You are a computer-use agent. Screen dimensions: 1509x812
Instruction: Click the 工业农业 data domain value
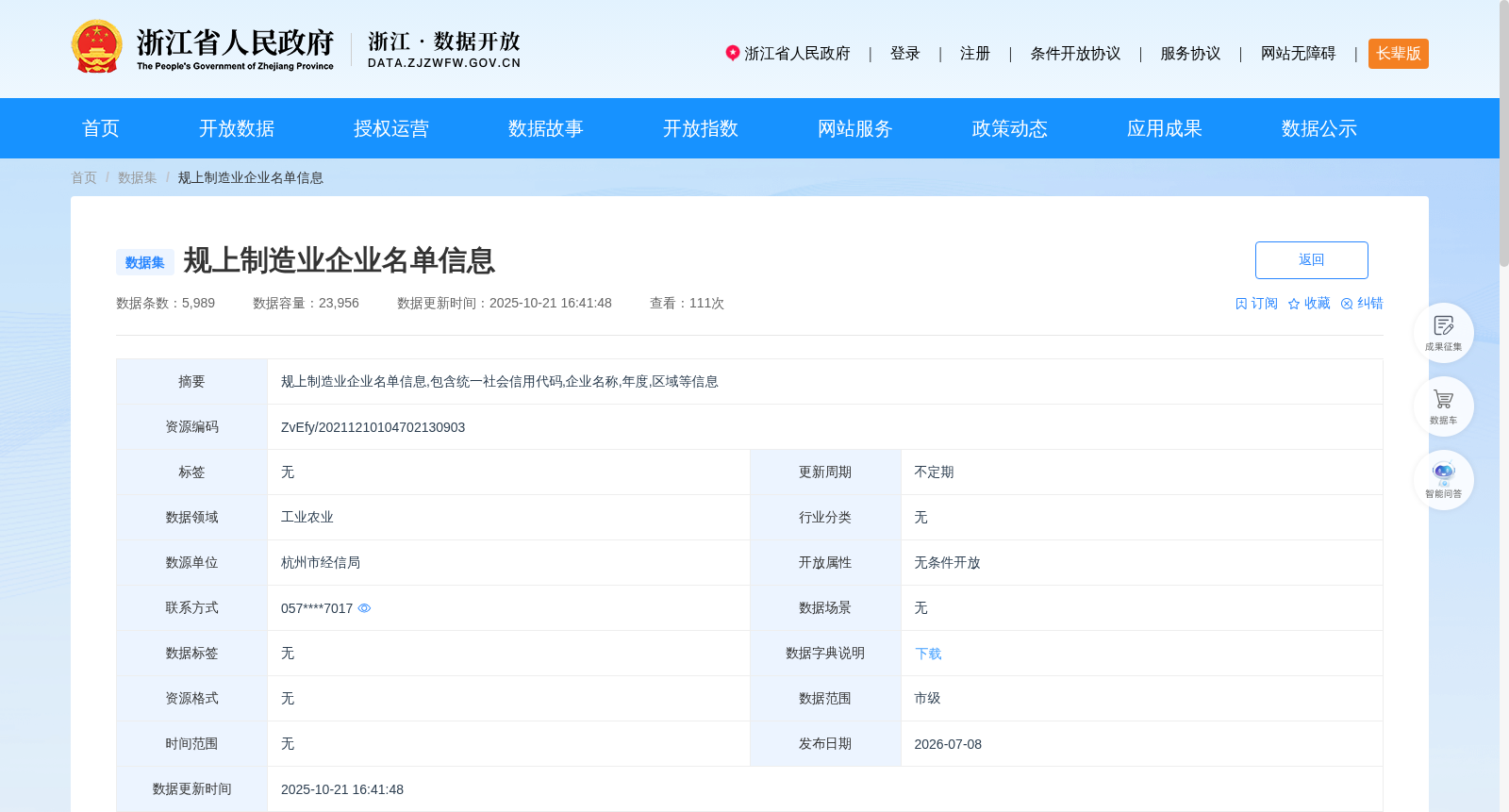coord(307,518)
